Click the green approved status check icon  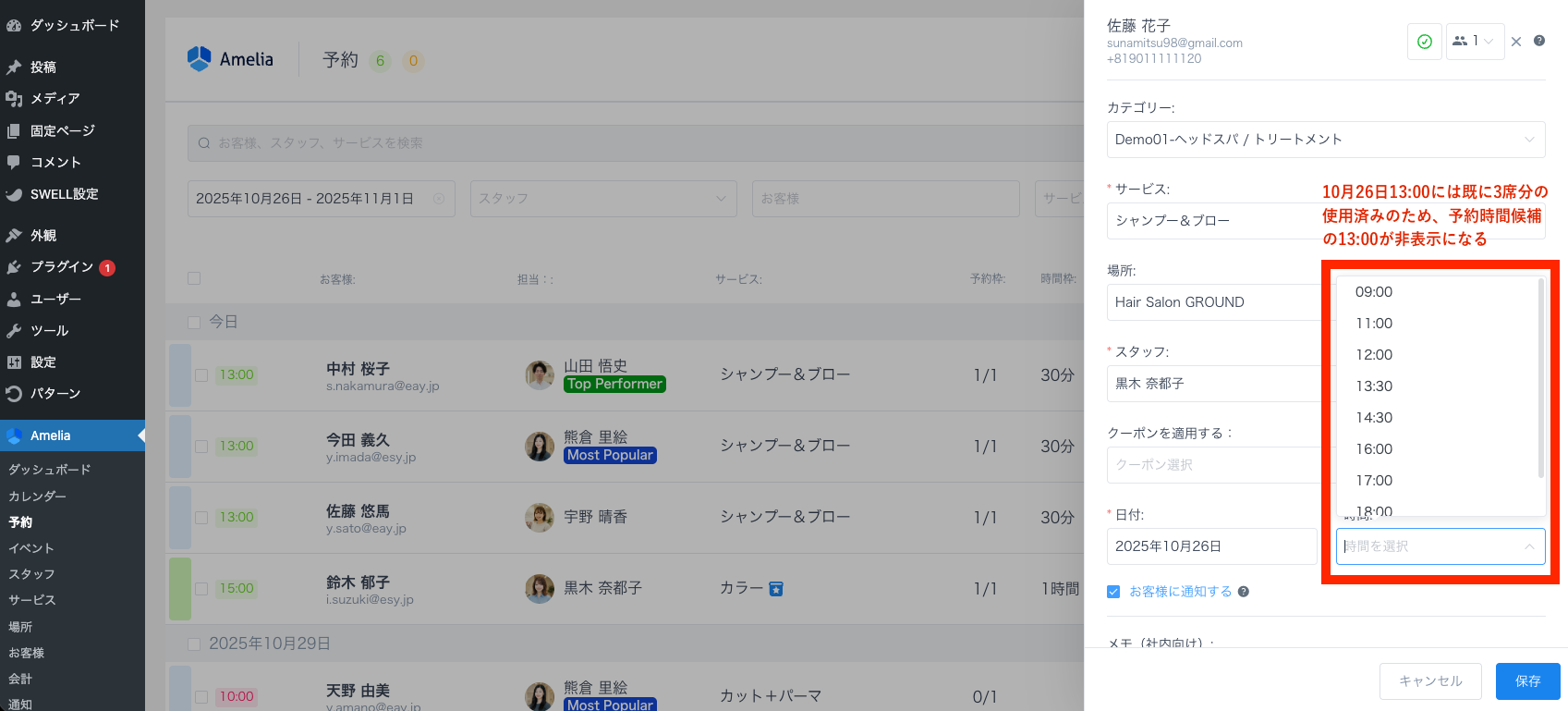[1424, 42]
